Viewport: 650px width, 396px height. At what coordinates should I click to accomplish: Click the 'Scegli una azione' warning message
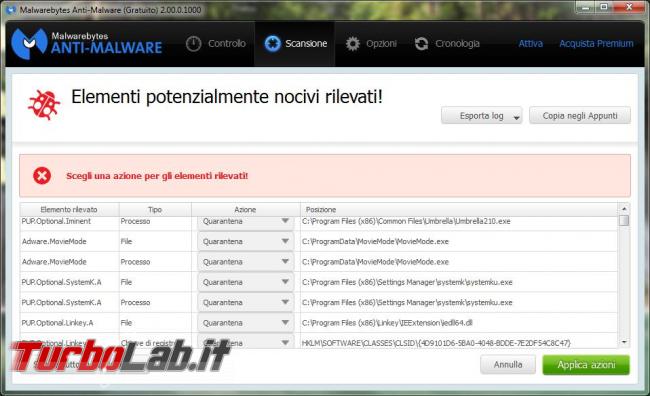point(157,176)
